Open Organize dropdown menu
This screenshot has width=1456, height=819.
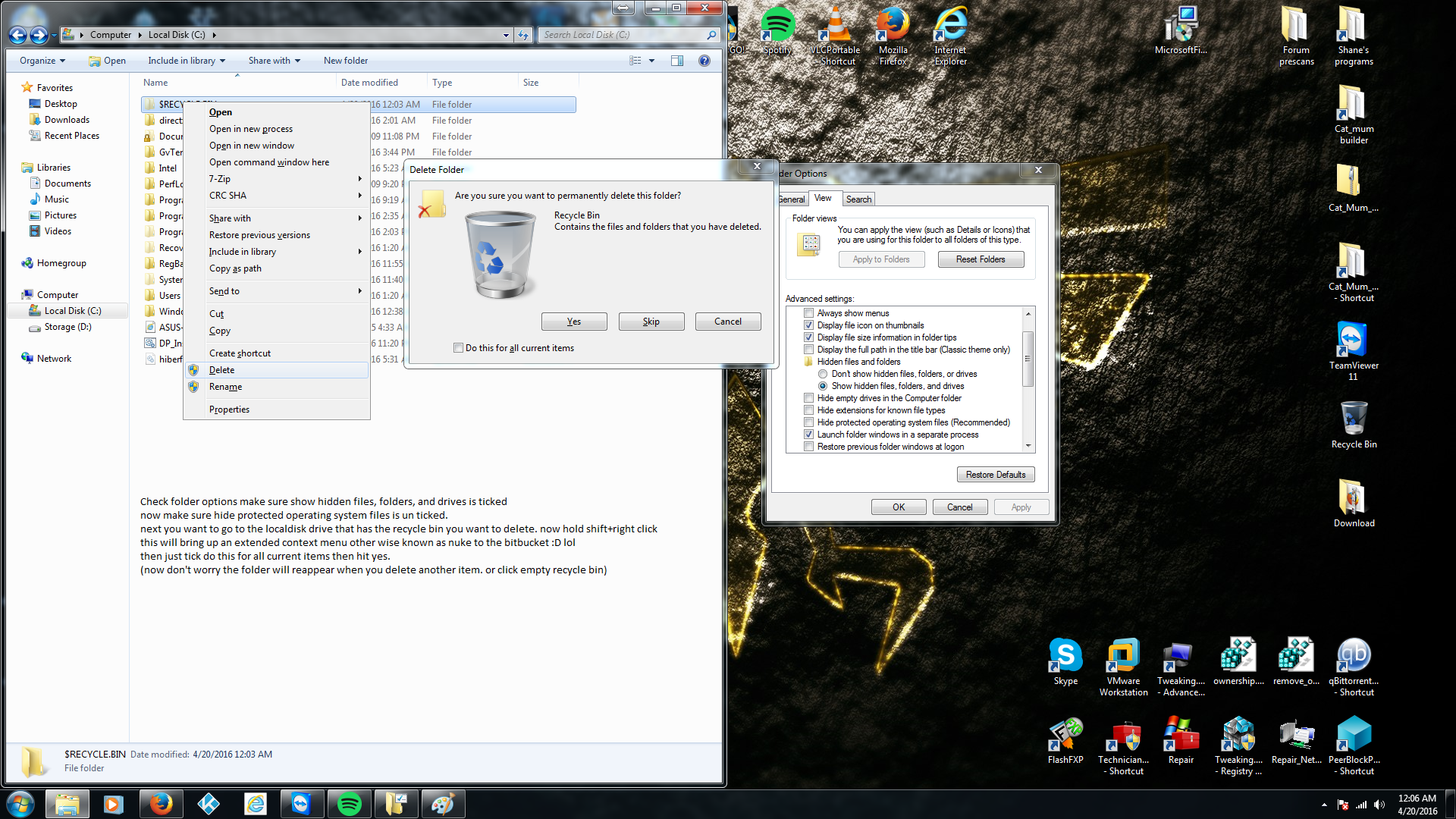(x=42, y=61)
